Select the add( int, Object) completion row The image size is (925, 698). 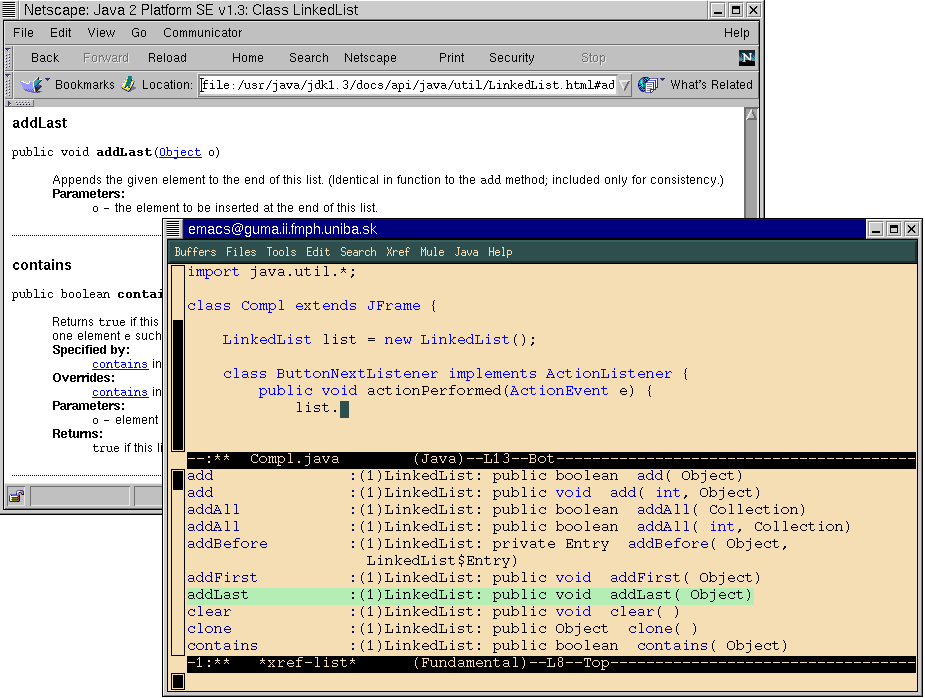pos(474,493)
